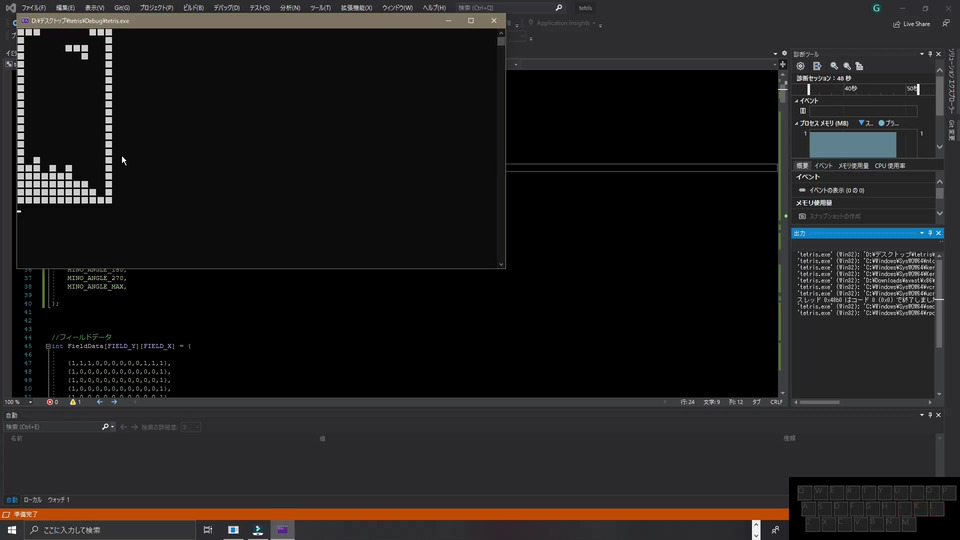The image size is (960, 540).
Task: Open the zoom level 100% dropdown
Action: pyautogui.click(x=30, y=402)
